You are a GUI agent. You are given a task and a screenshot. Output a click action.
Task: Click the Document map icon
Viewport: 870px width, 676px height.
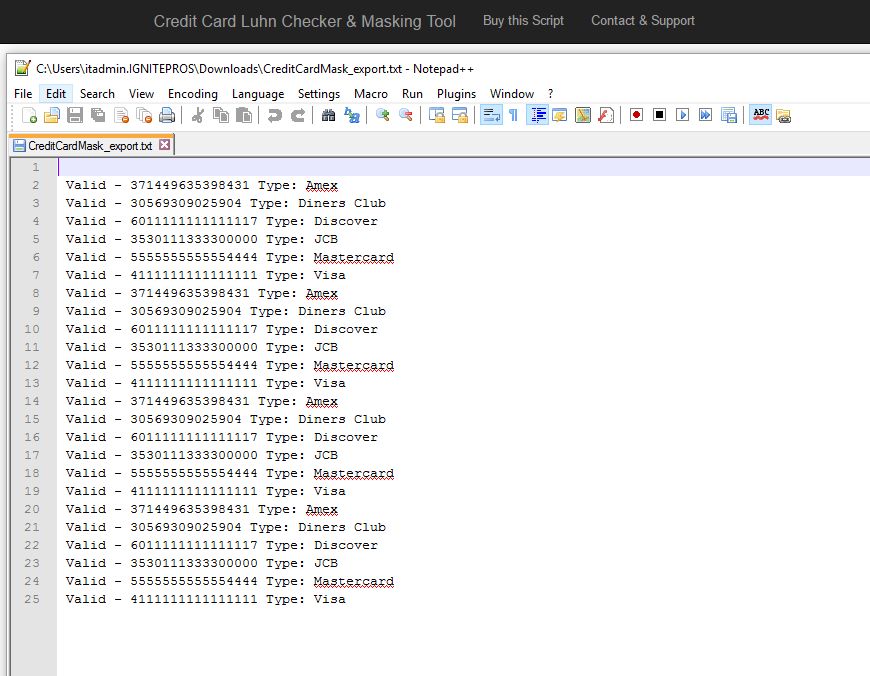click(583, 115)
